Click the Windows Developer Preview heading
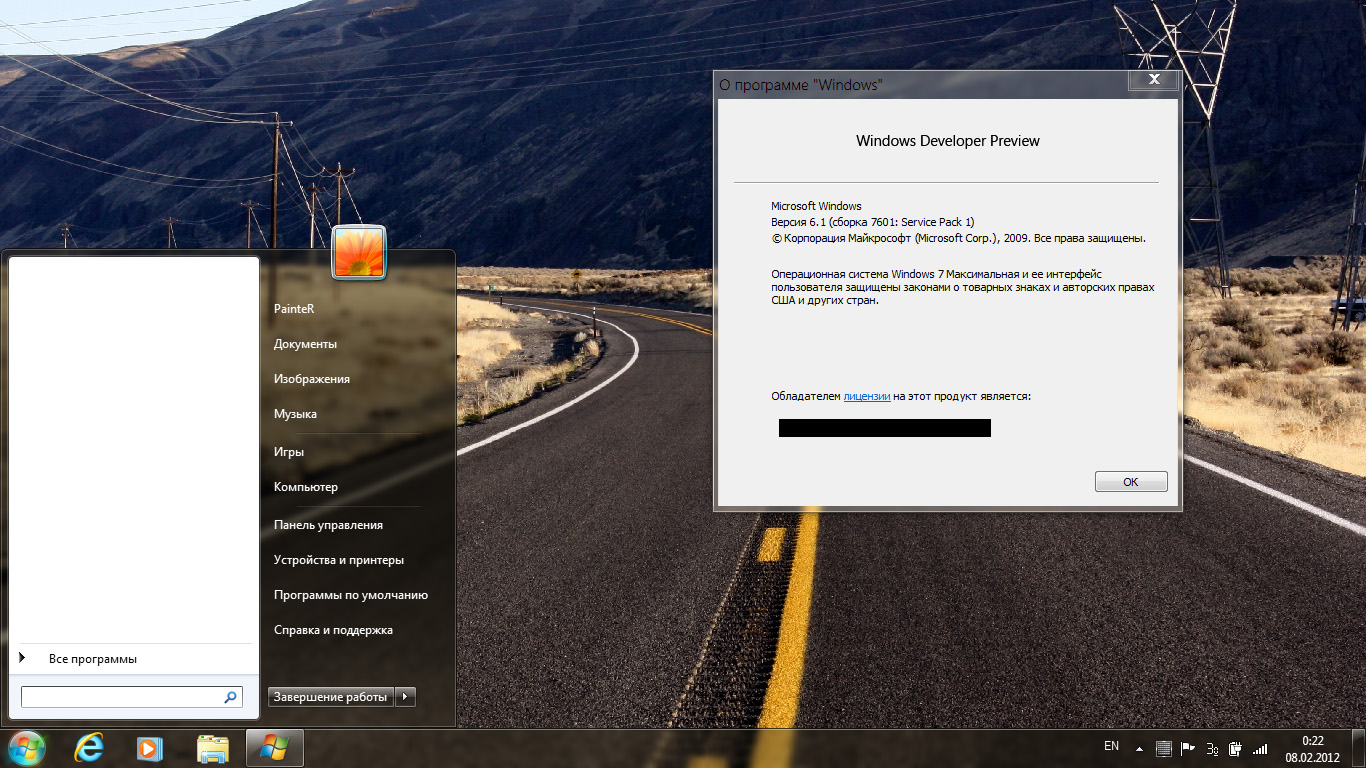This screenshot has height=768, width=1366. click(948, 141)
